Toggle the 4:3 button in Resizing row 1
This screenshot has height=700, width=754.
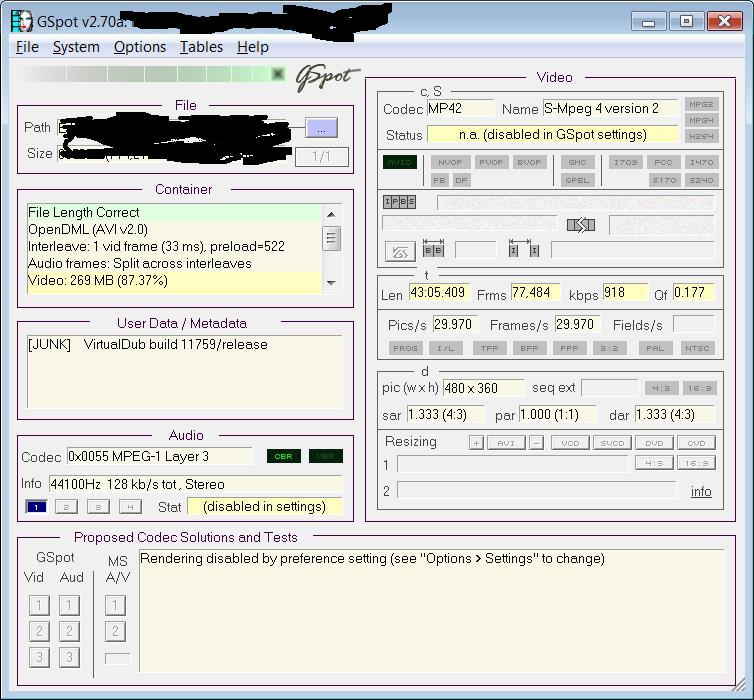[x=654, y=463]
